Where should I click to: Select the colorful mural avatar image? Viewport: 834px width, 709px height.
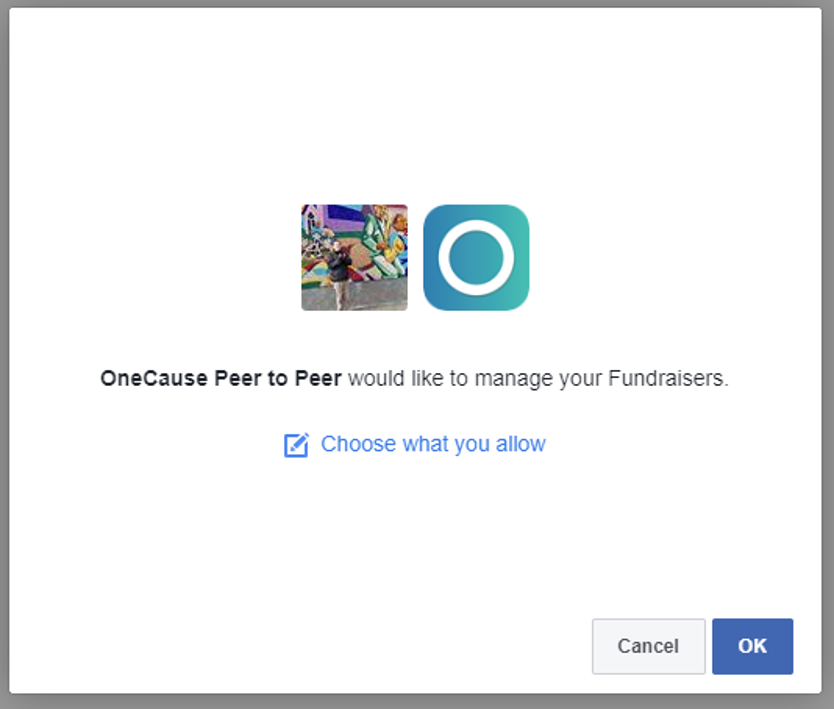point(354,257)
